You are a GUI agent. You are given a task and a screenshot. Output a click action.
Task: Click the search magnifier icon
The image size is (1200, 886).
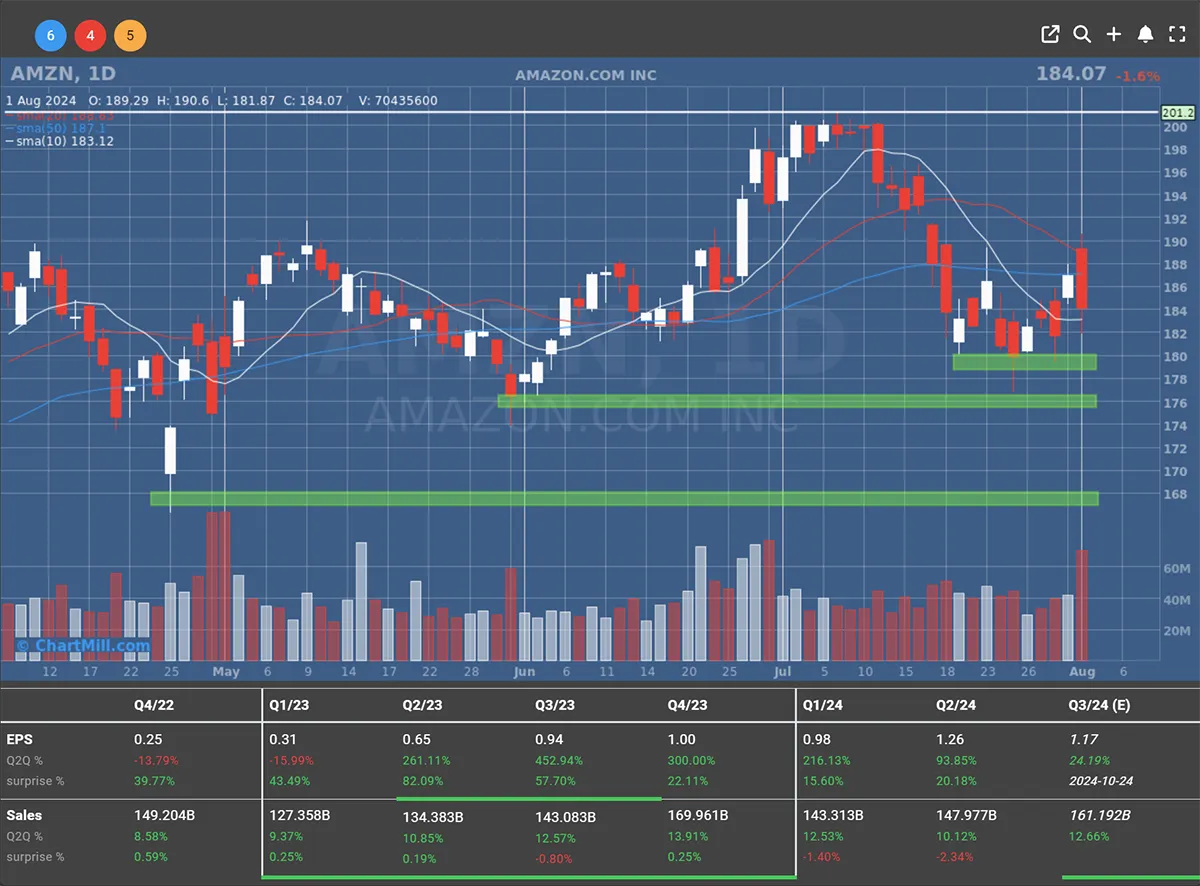click(1082, 34)
